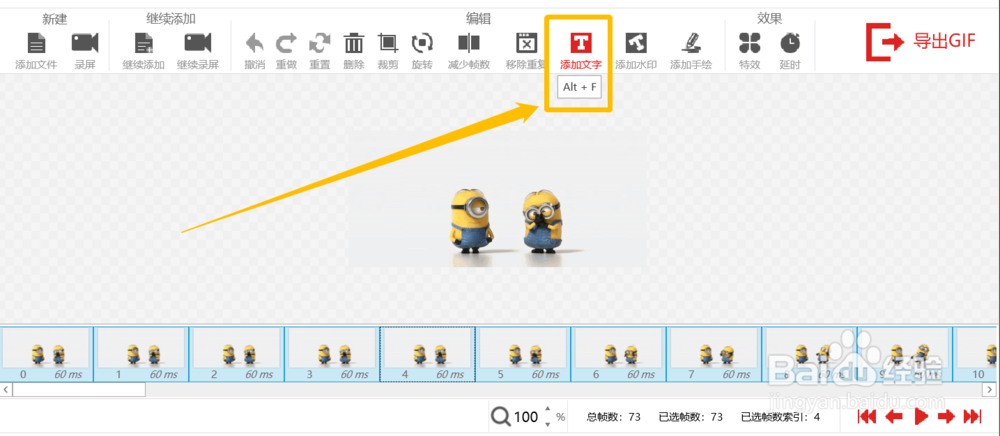This screenshot has width=1000, height=436.
Task: Click the 已选帧数: 73 status text
Action: (691, 418)
